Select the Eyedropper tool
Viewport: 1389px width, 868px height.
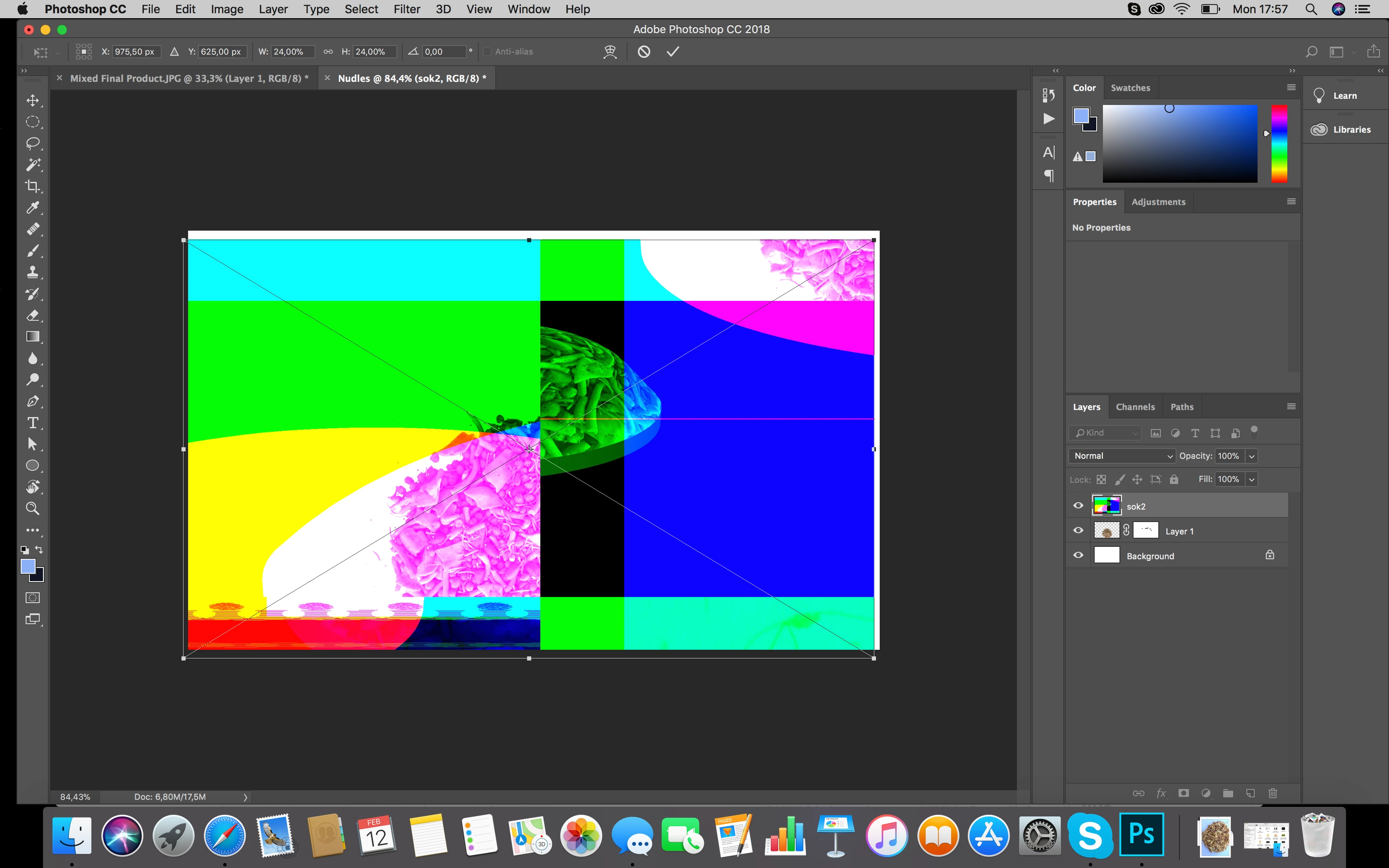click(33, 207)
